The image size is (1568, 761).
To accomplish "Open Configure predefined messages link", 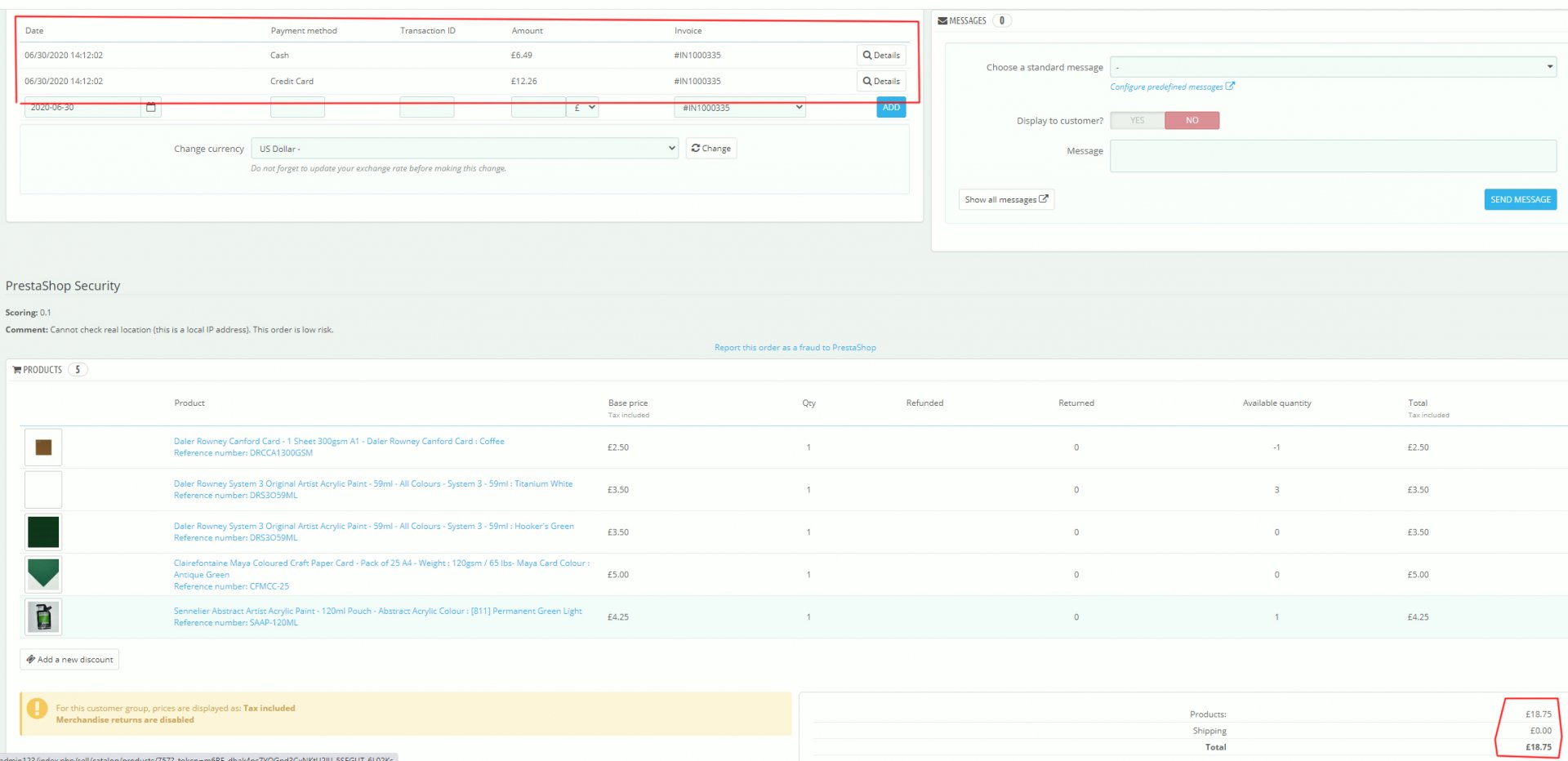I will pos(1172,87).
